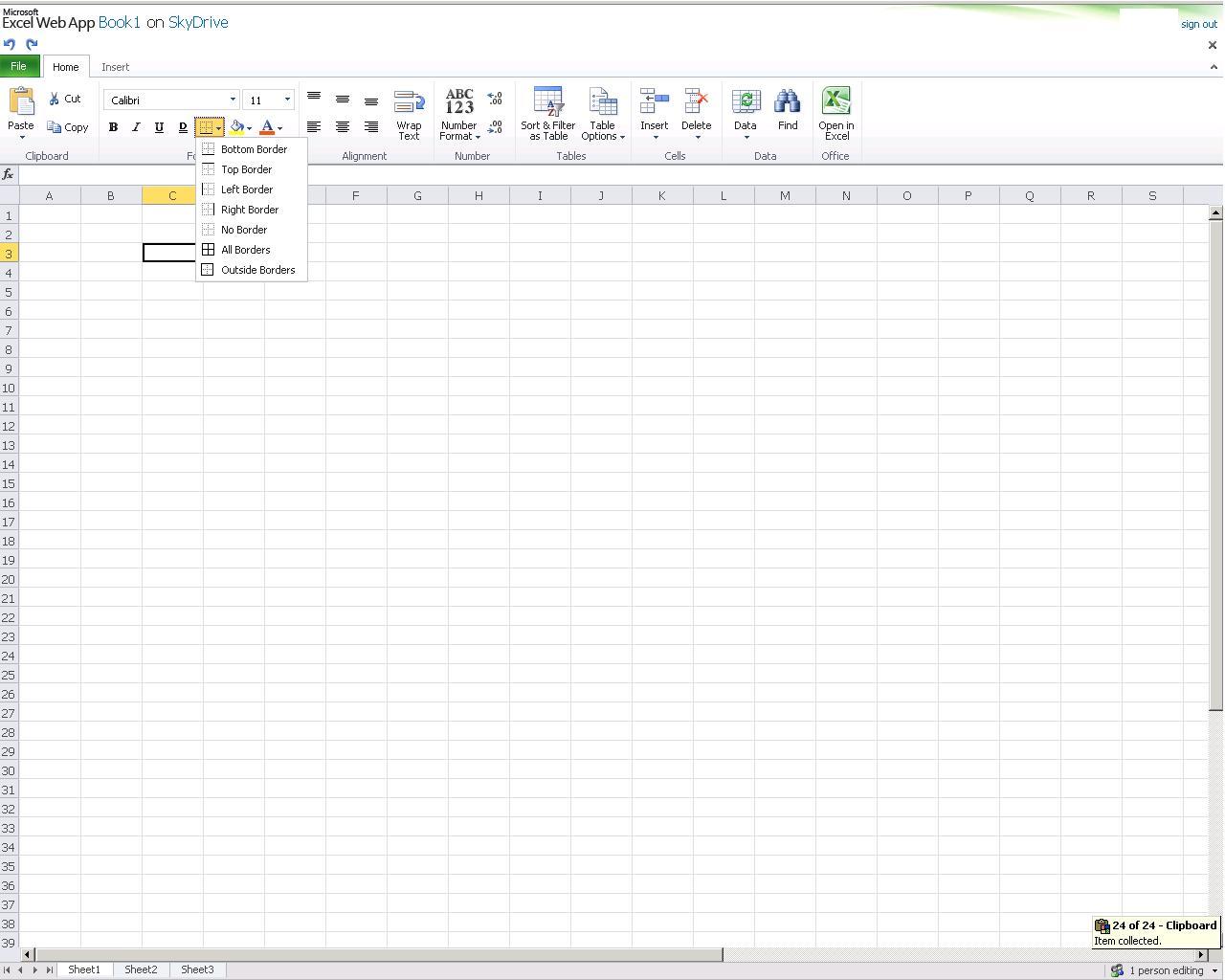Viewport: 1225px width, 980px height.
Task: Choose All Borders from menu
Action: point(252,250)
